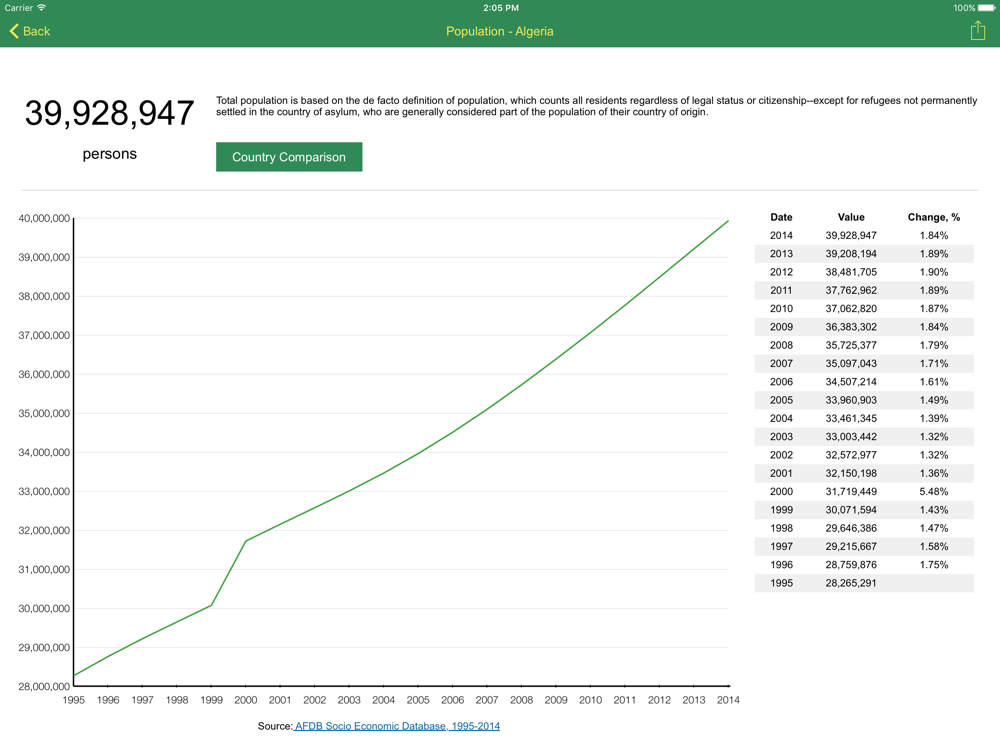This screenshot has height=750, width=1000.
Task: Tap the Wi-Fi icon in the status bar
Action: [x=42, y=8]
